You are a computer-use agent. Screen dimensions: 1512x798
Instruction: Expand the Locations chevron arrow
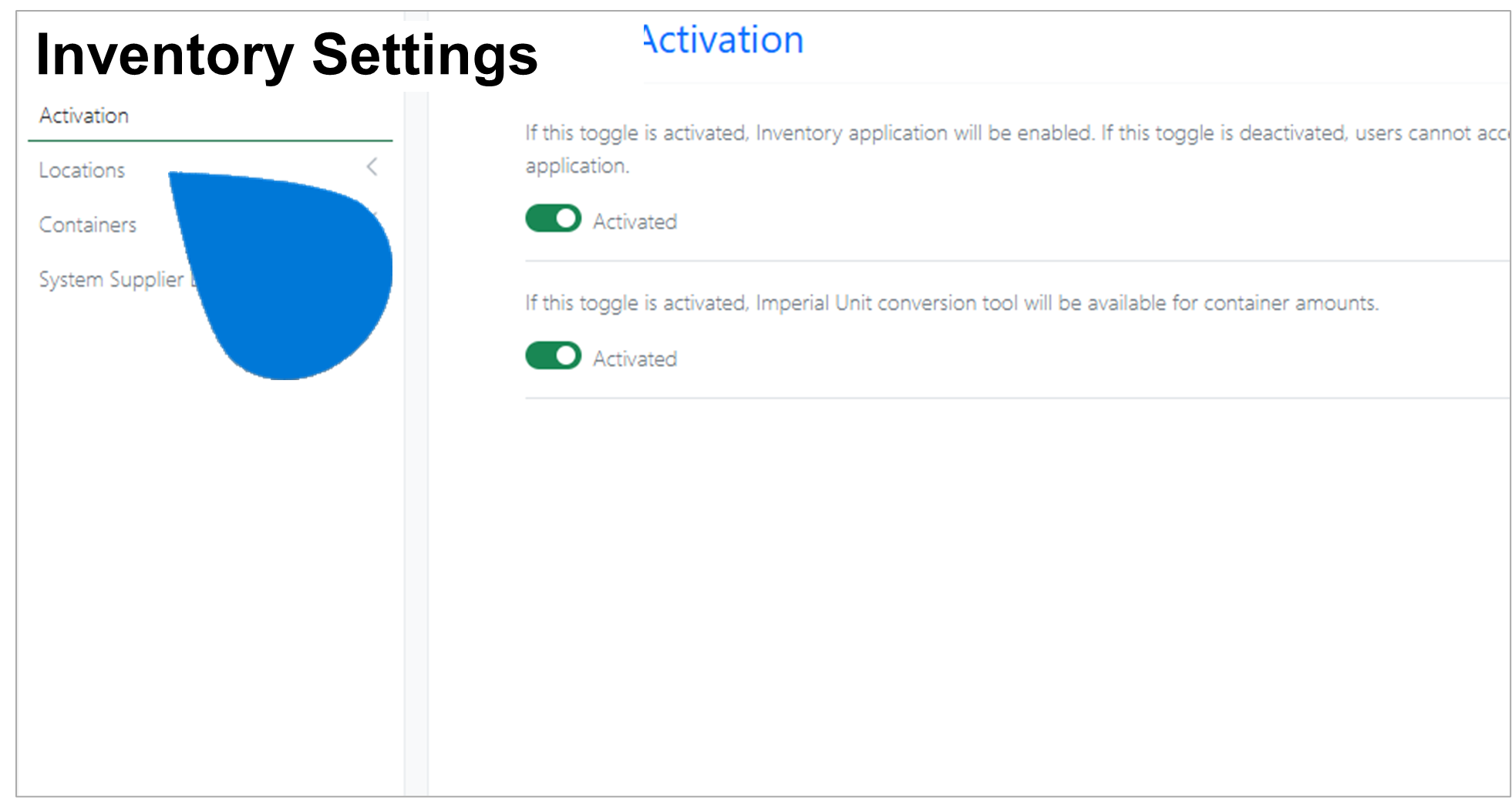point(372,167)
